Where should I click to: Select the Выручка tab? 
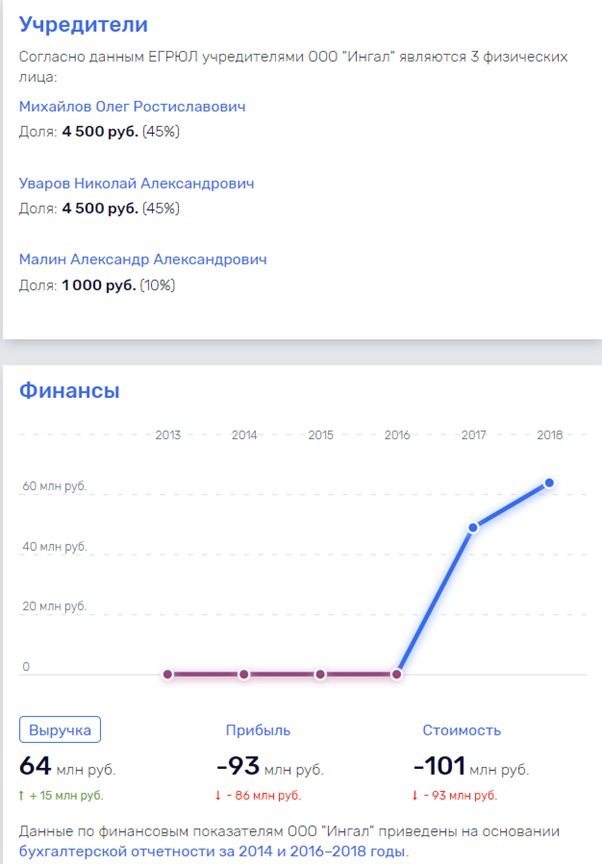pos(60,730)
